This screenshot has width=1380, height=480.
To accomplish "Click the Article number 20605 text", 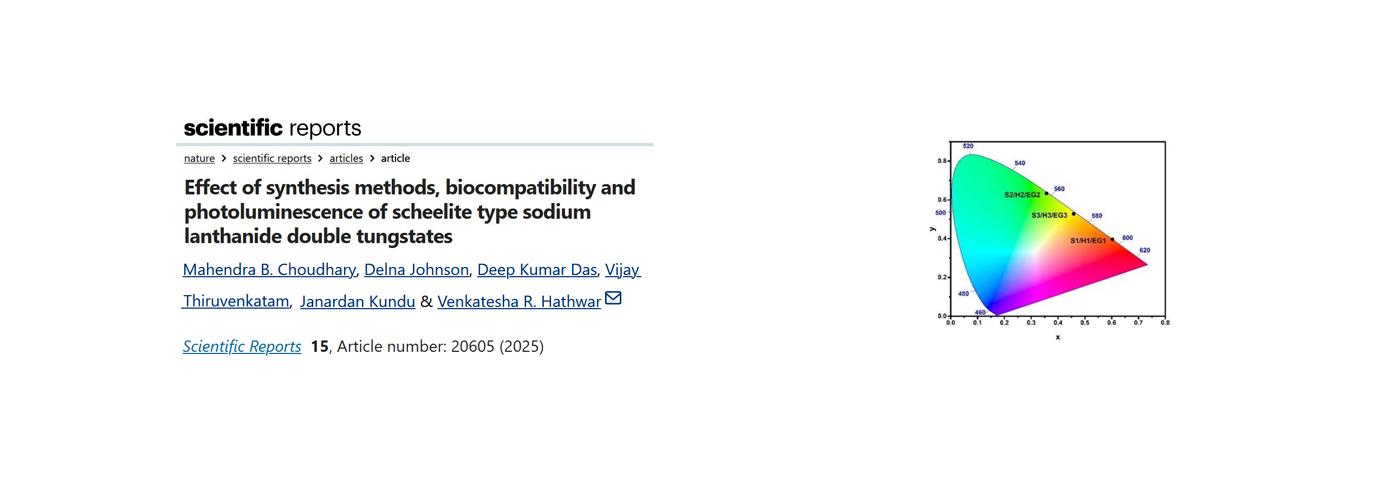I will point(415,347).
